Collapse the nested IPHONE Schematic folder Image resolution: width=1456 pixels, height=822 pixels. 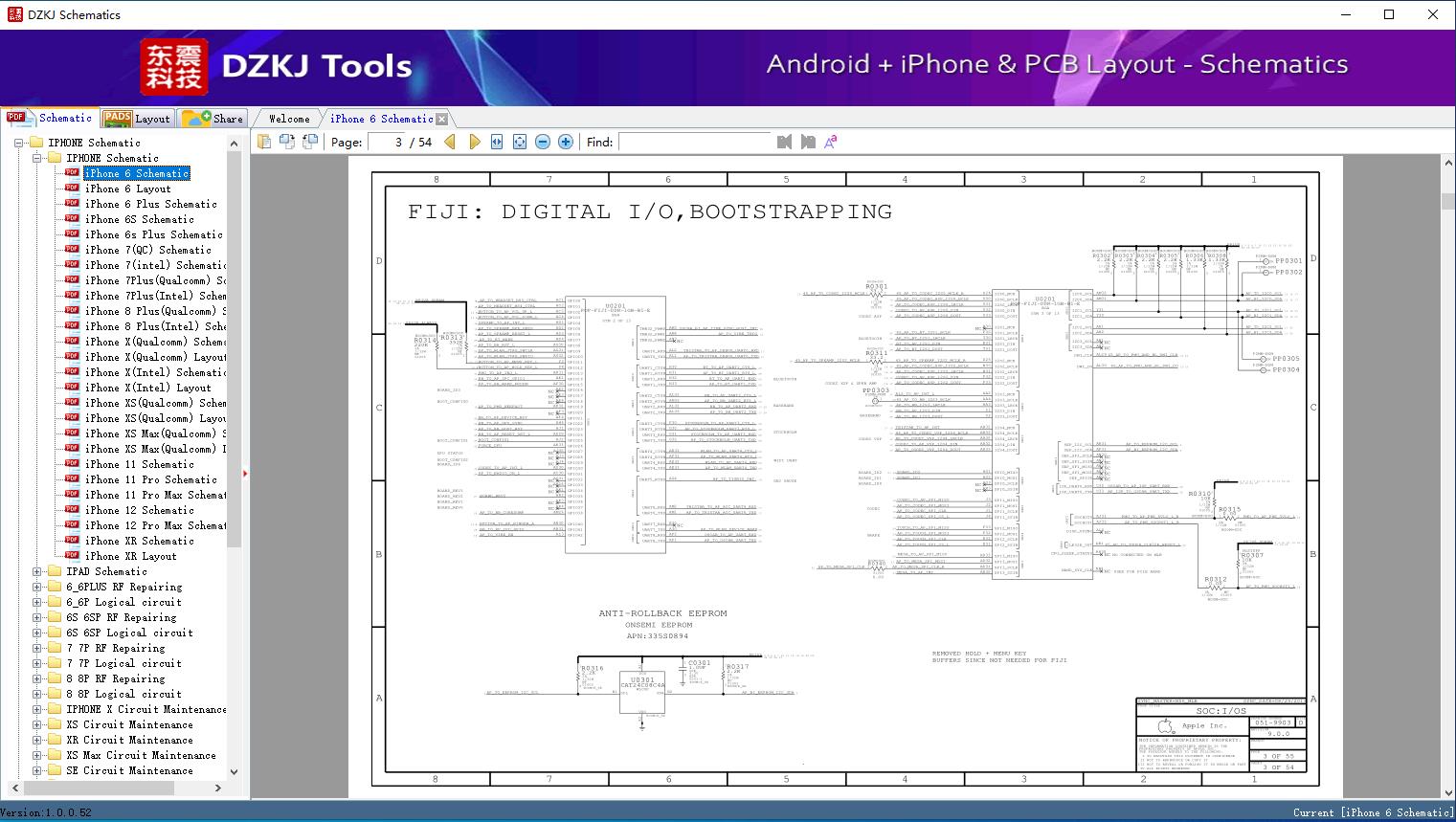(37, 158)
